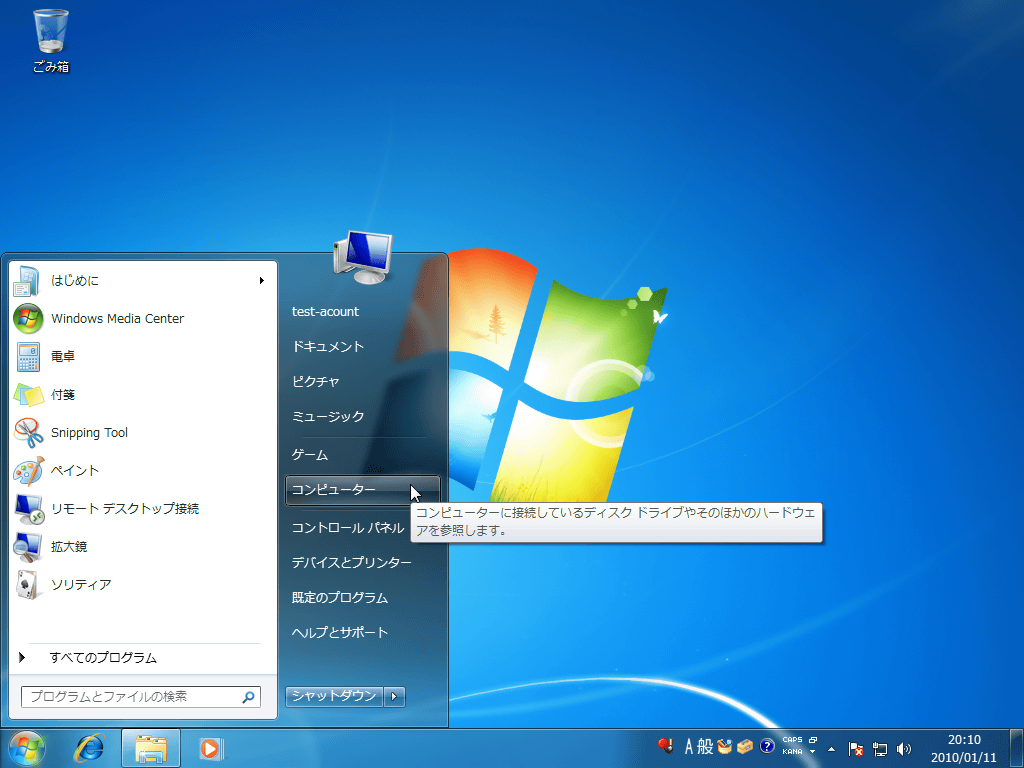Restore the language bar using its small window icon
Image resolution: width=1024 pixels, height=768 pixels.
click(x=813, y=740)
